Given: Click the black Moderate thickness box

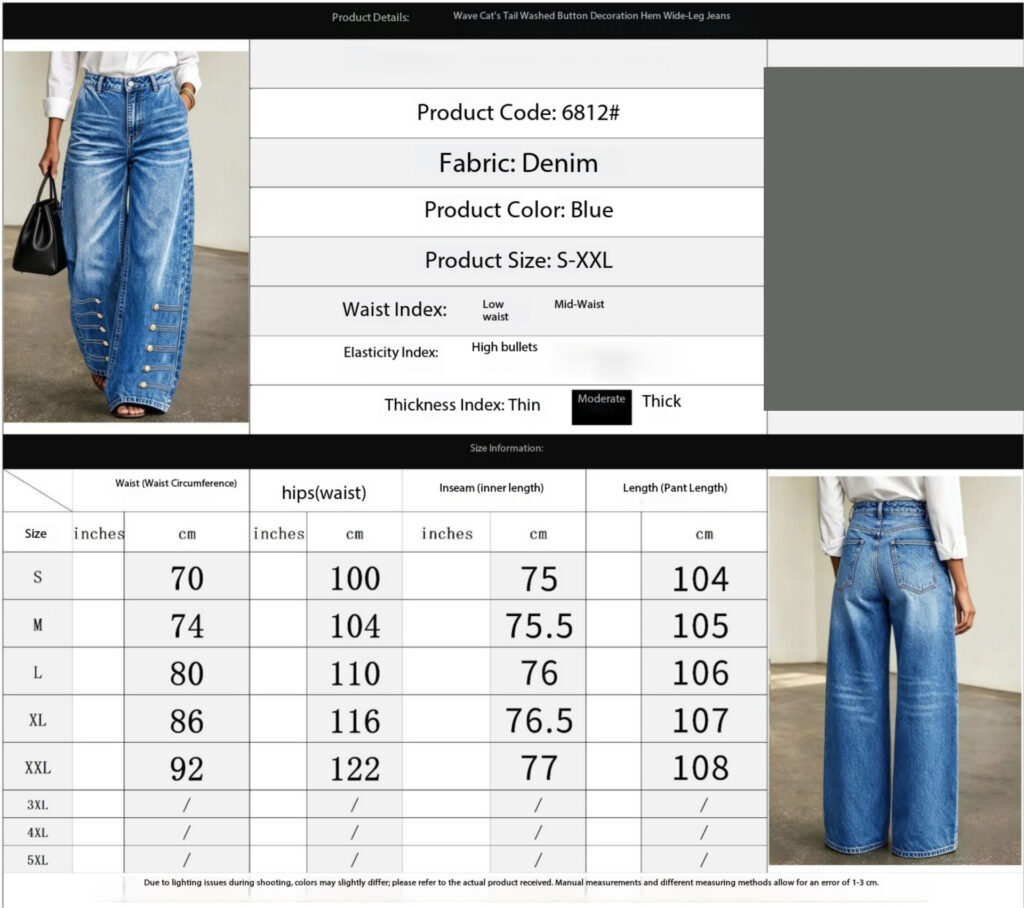Looking at the screenshot, I should 601,407.
